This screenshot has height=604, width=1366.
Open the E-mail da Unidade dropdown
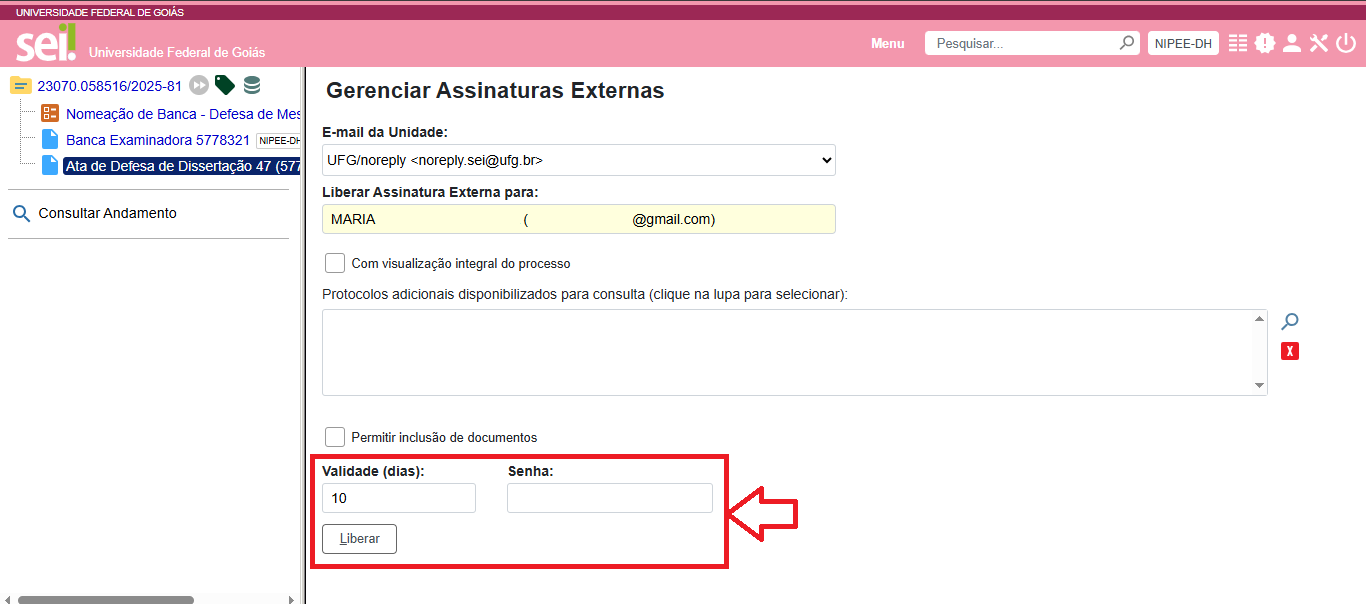coord(578,160)
